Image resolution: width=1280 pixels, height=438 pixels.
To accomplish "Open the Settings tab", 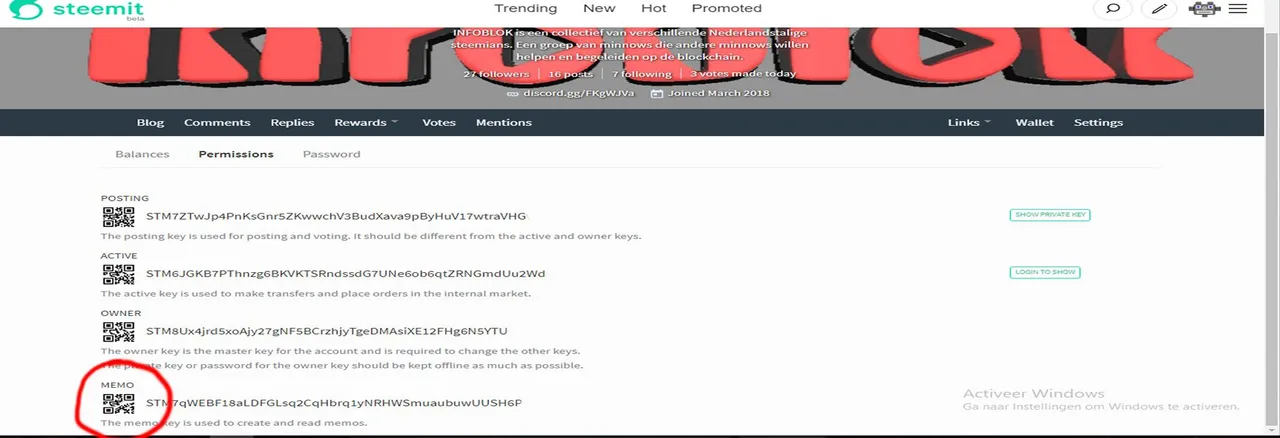I will (1098, 123).
